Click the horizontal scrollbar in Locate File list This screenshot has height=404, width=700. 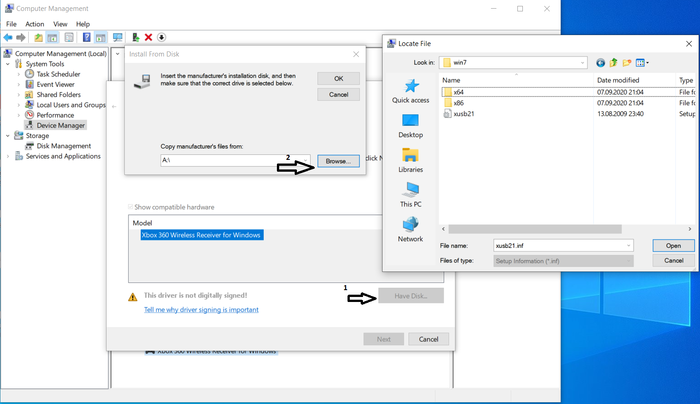click(535, 229)
